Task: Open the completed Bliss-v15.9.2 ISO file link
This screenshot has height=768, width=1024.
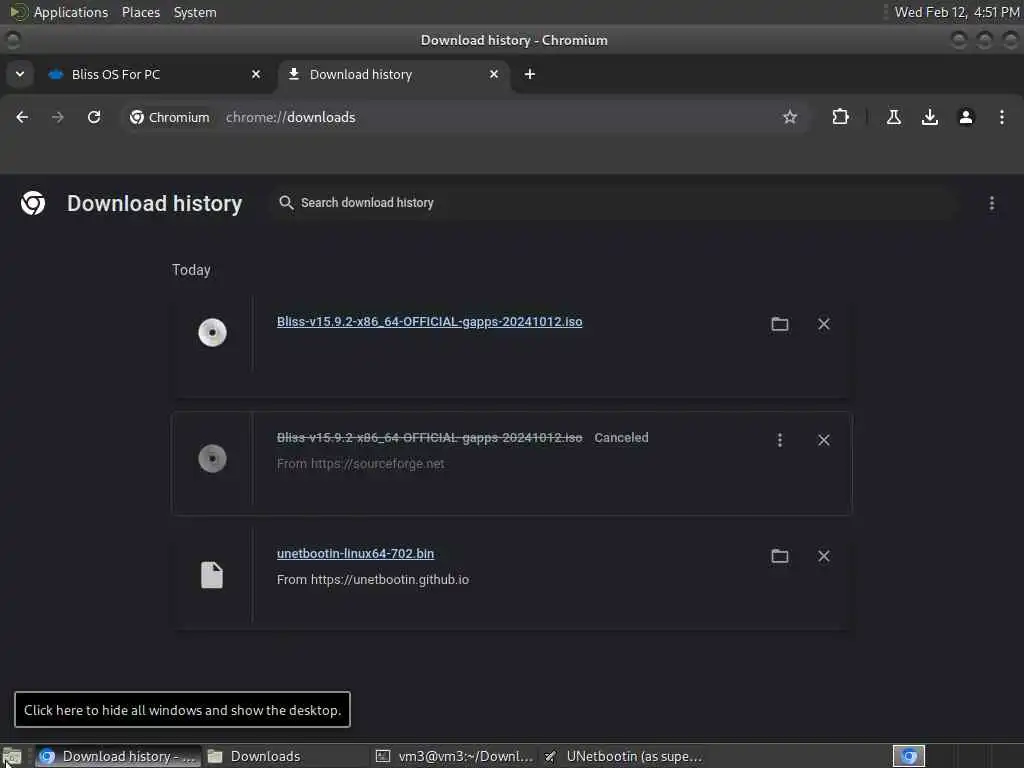Action: (x=429, y=321)
